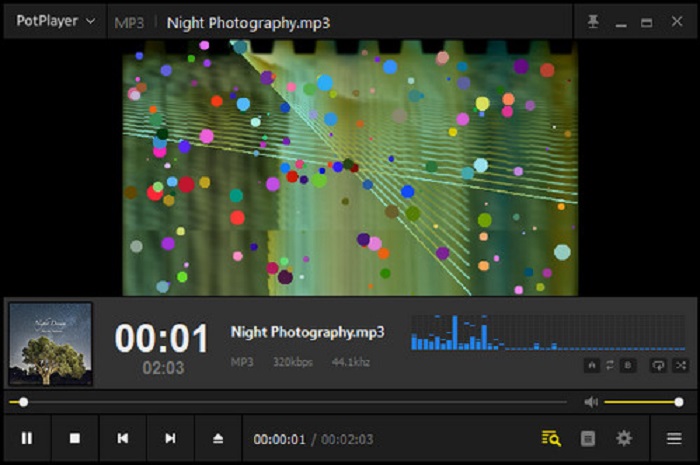Open the control panel icon beside the gear
Viewport: 700px width, 465px height.
point(588,438)
